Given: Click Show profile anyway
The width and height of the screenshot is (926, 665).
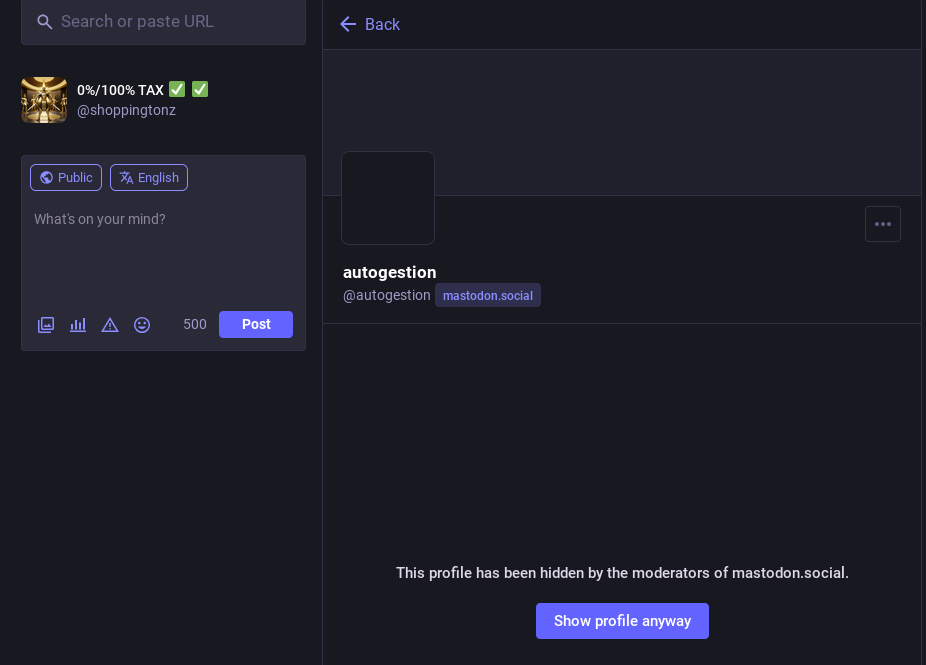Looking at the screenshot, I should pyautogui.click(x=622, y=621).
